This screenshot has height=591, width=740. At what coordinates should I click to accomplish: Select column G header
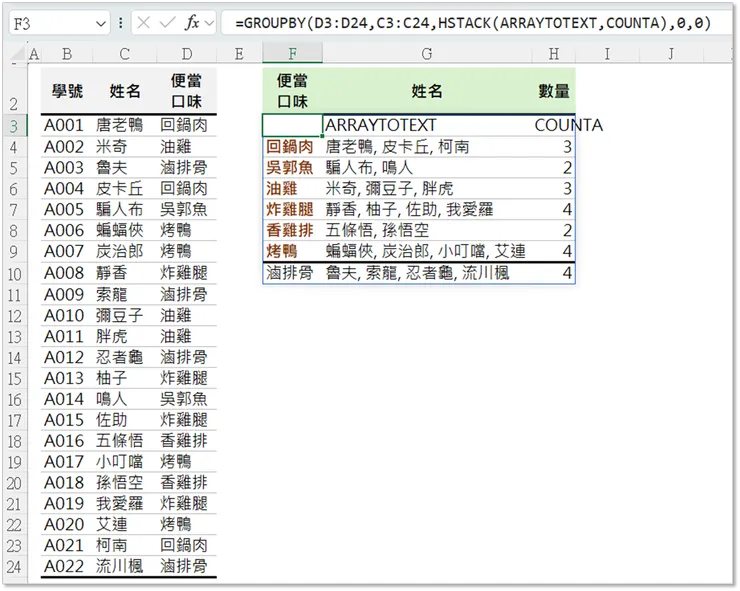(427, 54)
